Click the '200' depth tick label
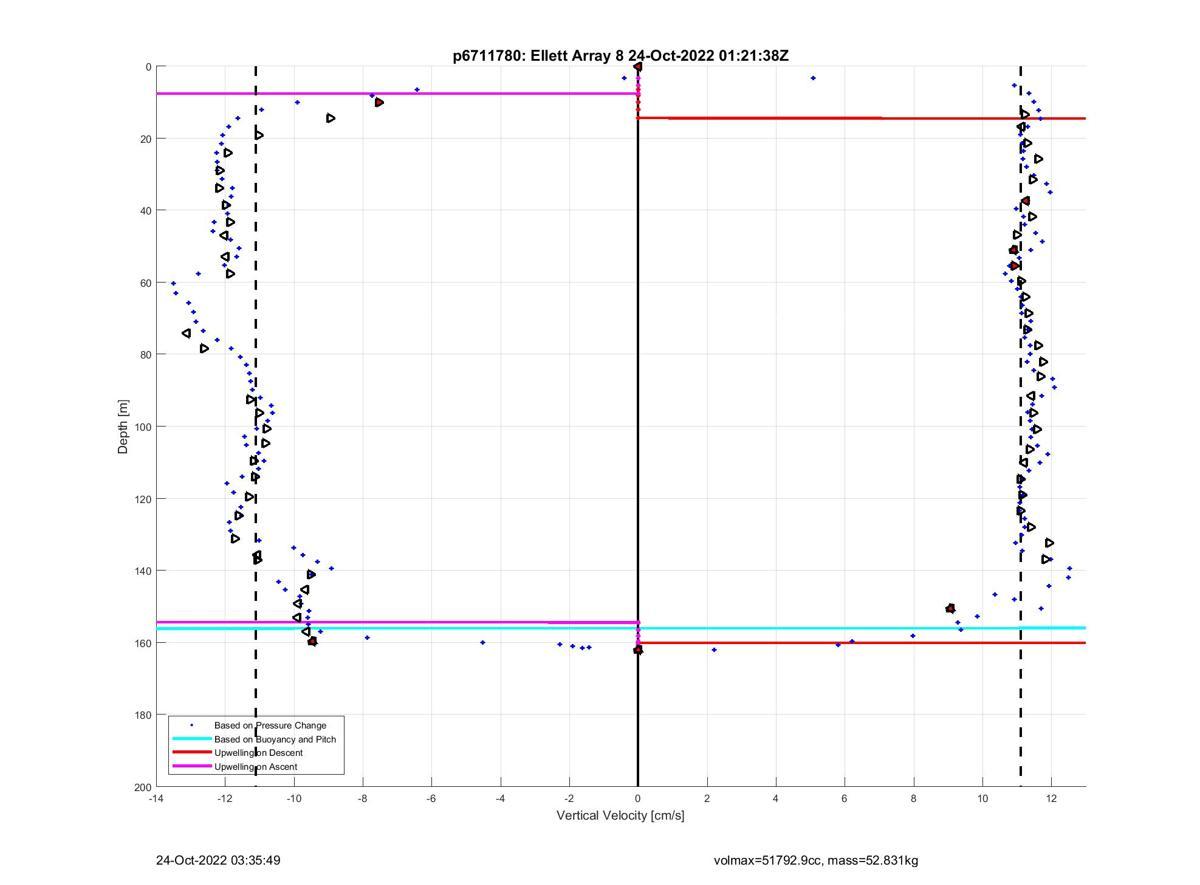This screenshot has width=1200, height=885. (x=142, y=787)
